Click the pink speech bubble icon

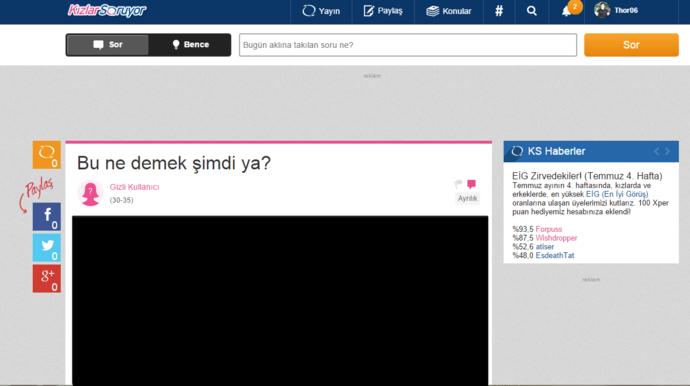[471, 184]
